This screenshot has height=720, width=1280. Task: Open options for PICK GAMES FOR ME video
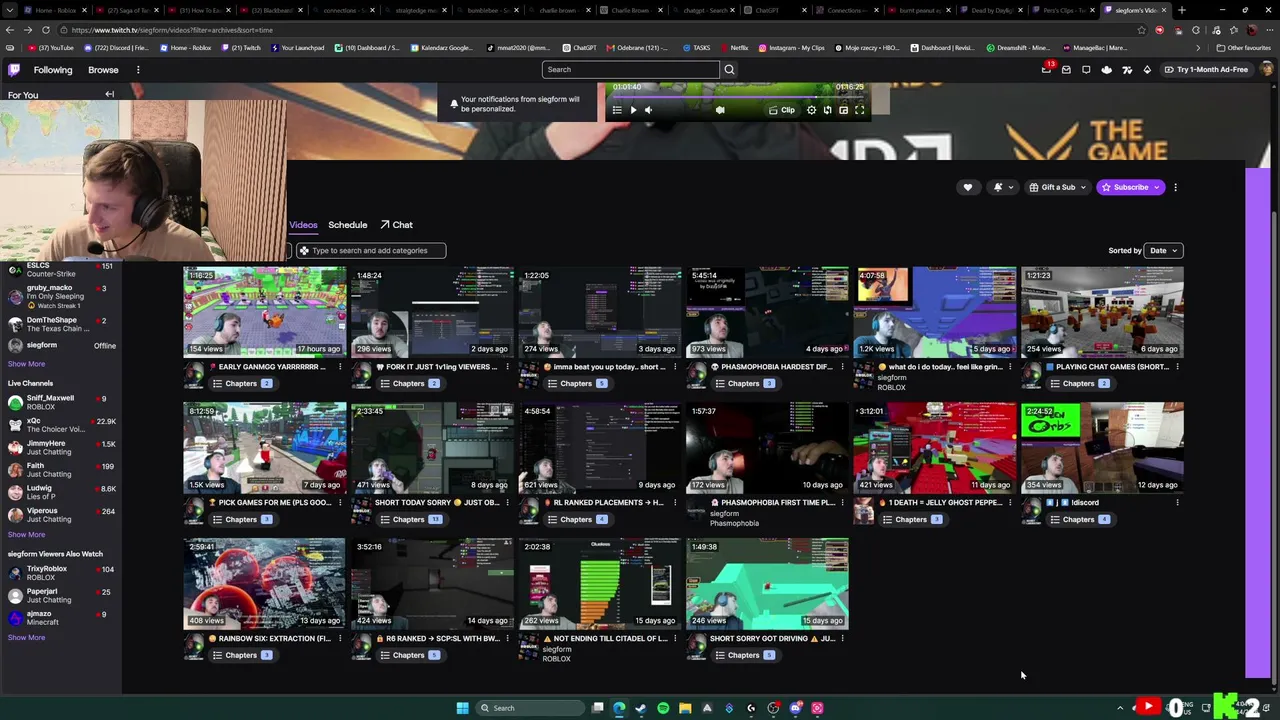339,503
